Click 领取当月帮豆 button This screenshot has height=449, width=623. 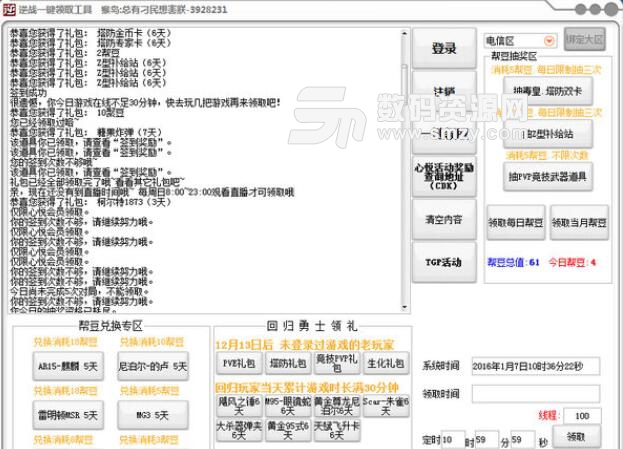[x=579, y=223]
